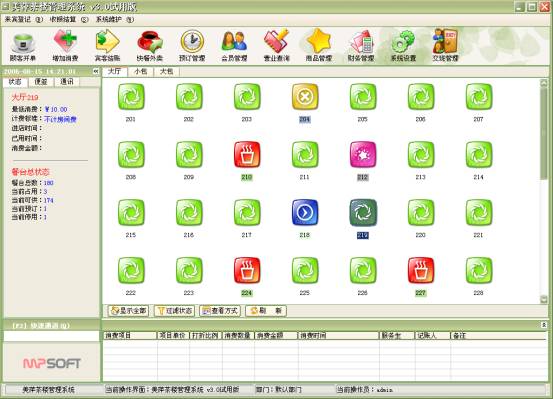The height and width of the screenshot is (399, 553).
Task: Click the 过滤状态 filter button
Action: 175,311
